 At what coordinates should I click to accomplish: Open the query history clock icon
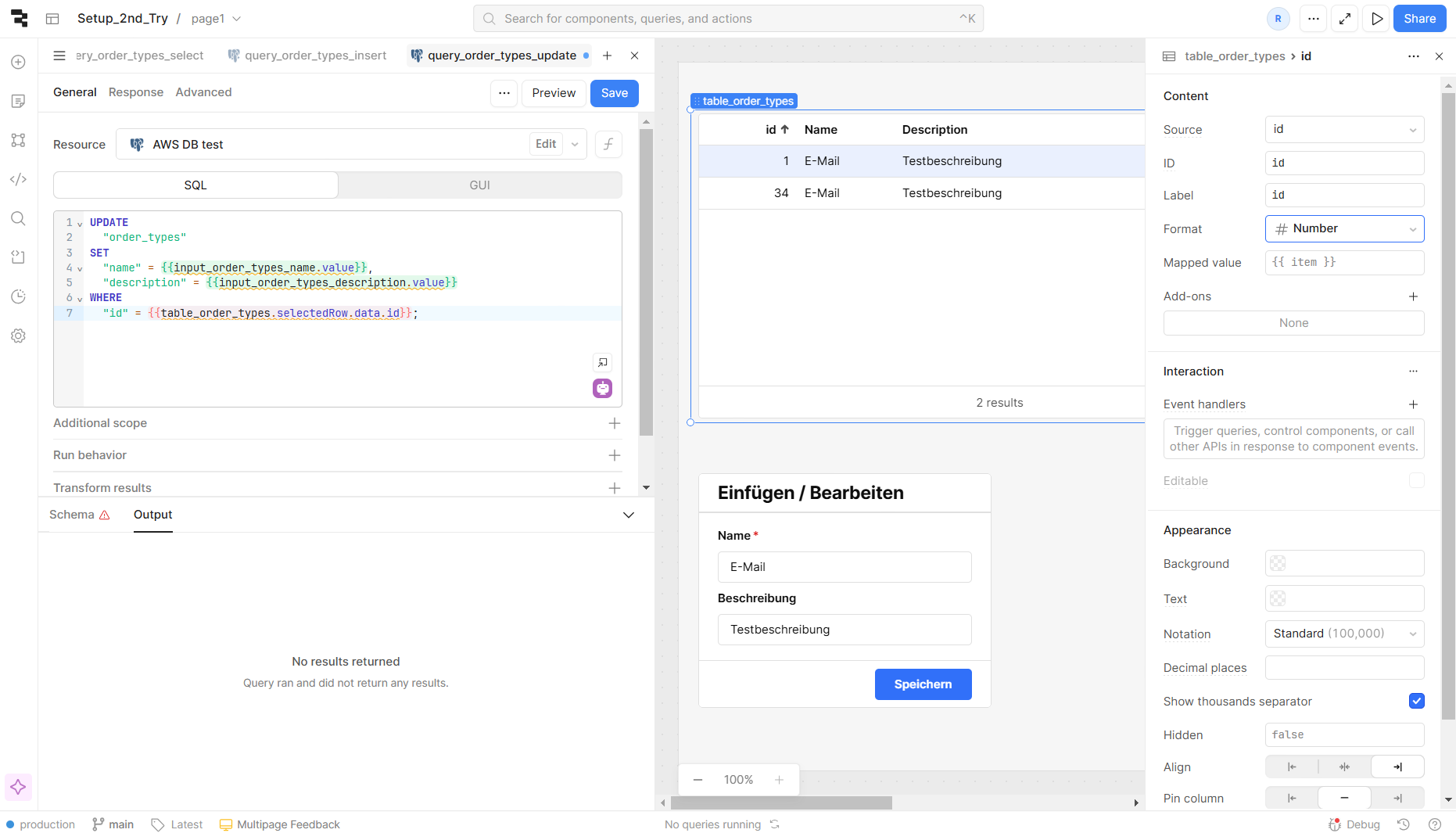tap(19, 296)
